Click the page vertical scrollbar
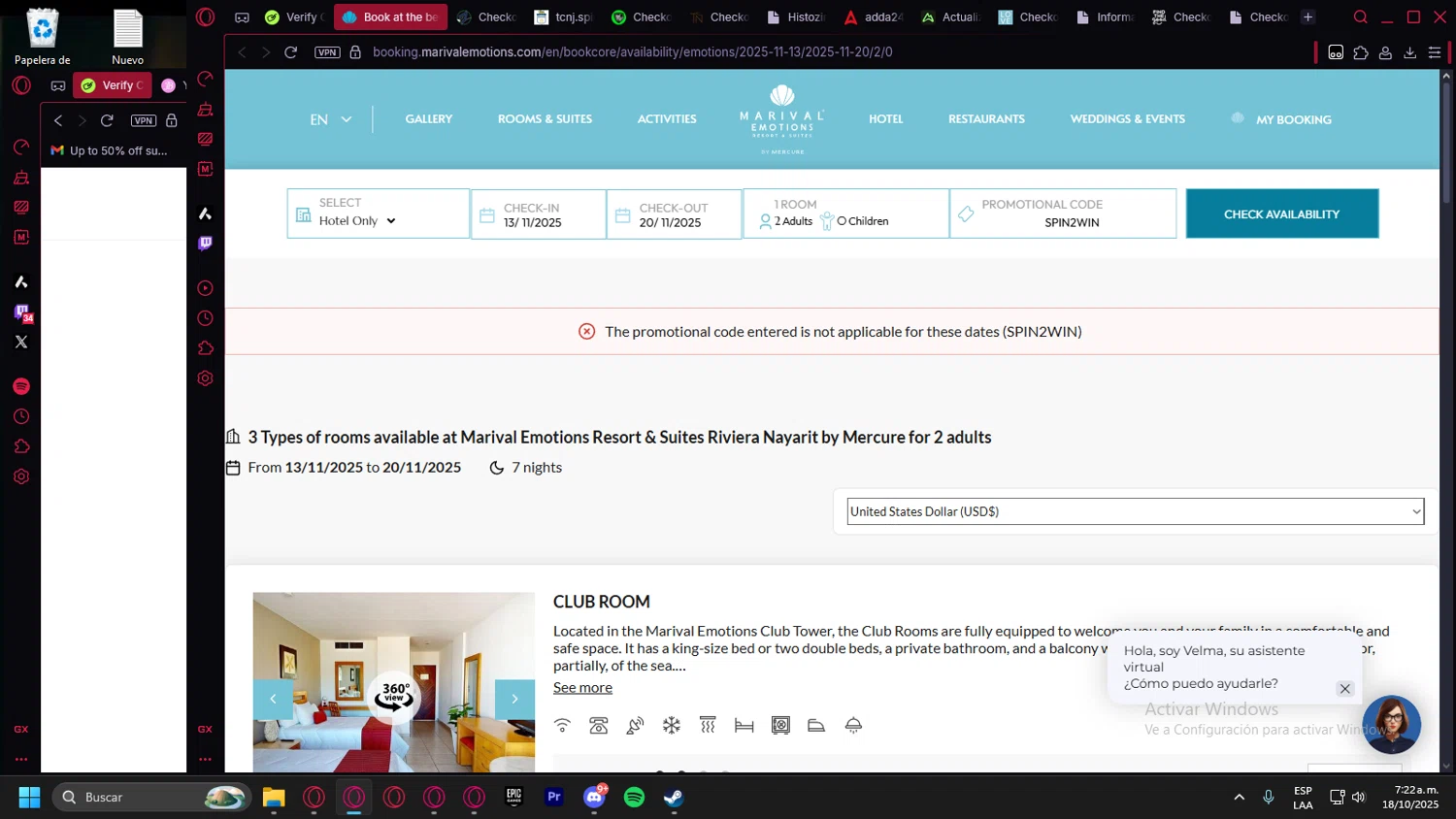This screenshot has height=819, width=1456. tap(1447, 142)
